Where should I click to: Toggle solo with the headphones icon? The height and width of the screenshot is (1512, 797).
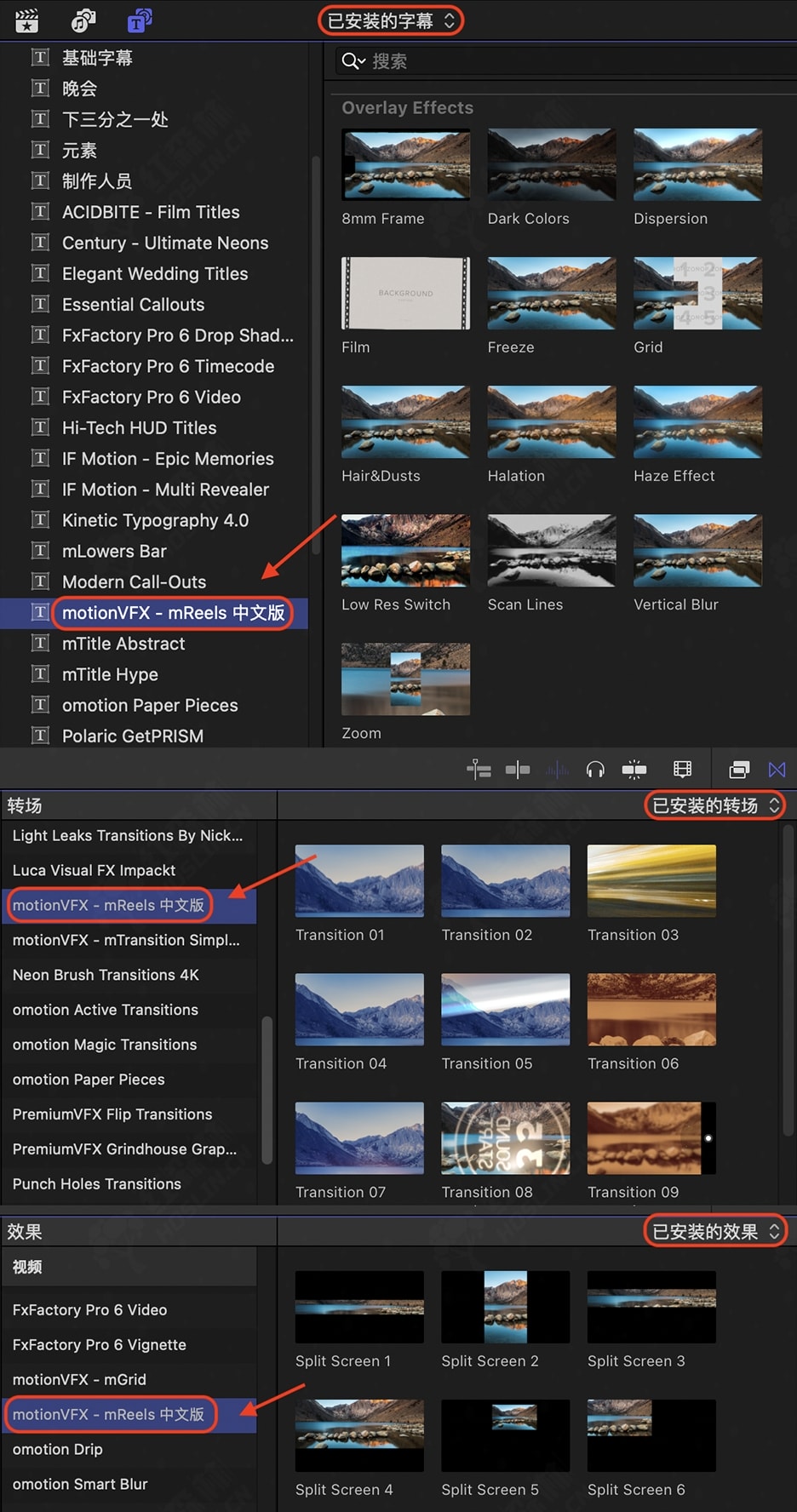(595, 770)
